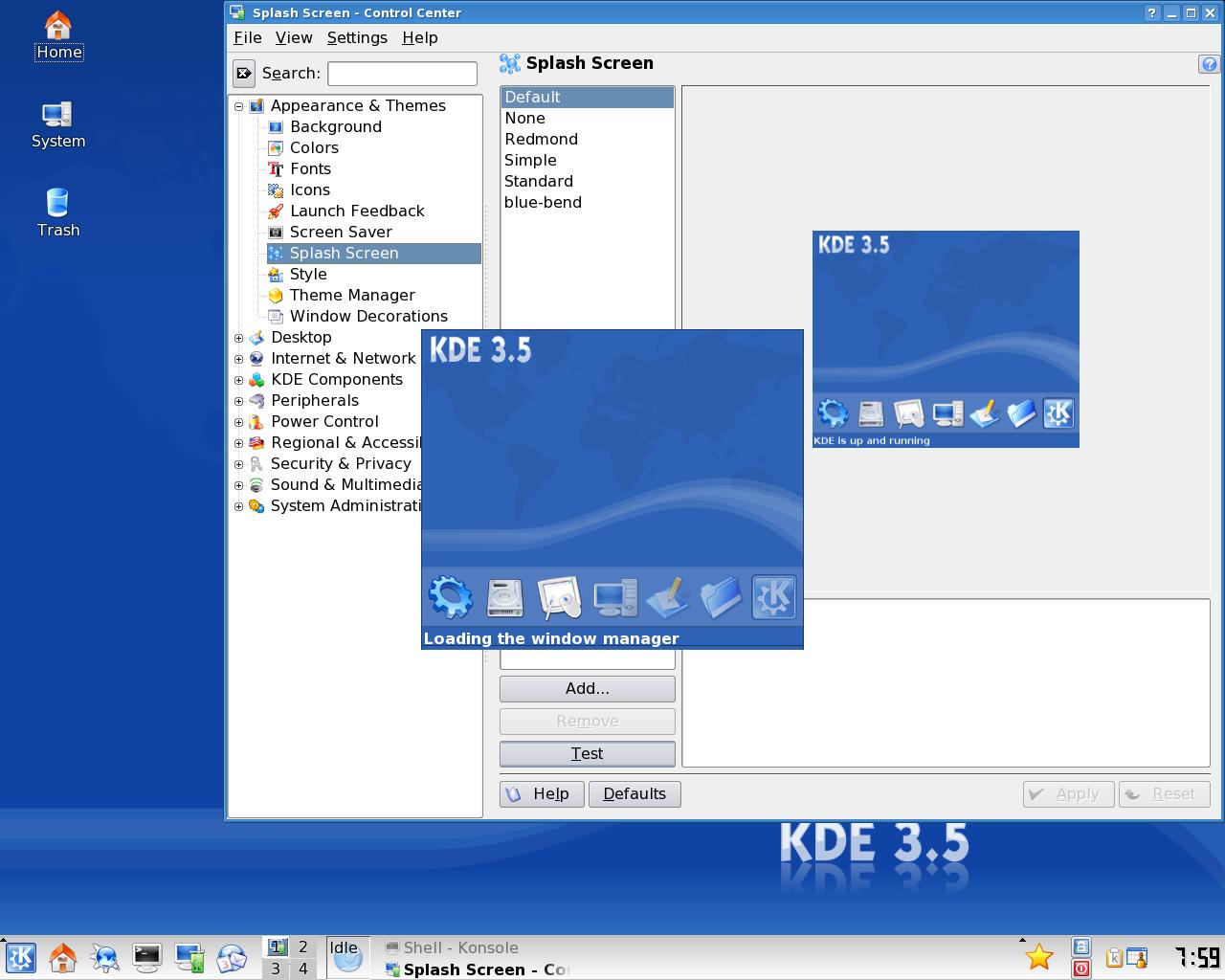Screen dimensions: 1225x980
Task: Select the Fonts module in the tree
Action: point(310,169)
